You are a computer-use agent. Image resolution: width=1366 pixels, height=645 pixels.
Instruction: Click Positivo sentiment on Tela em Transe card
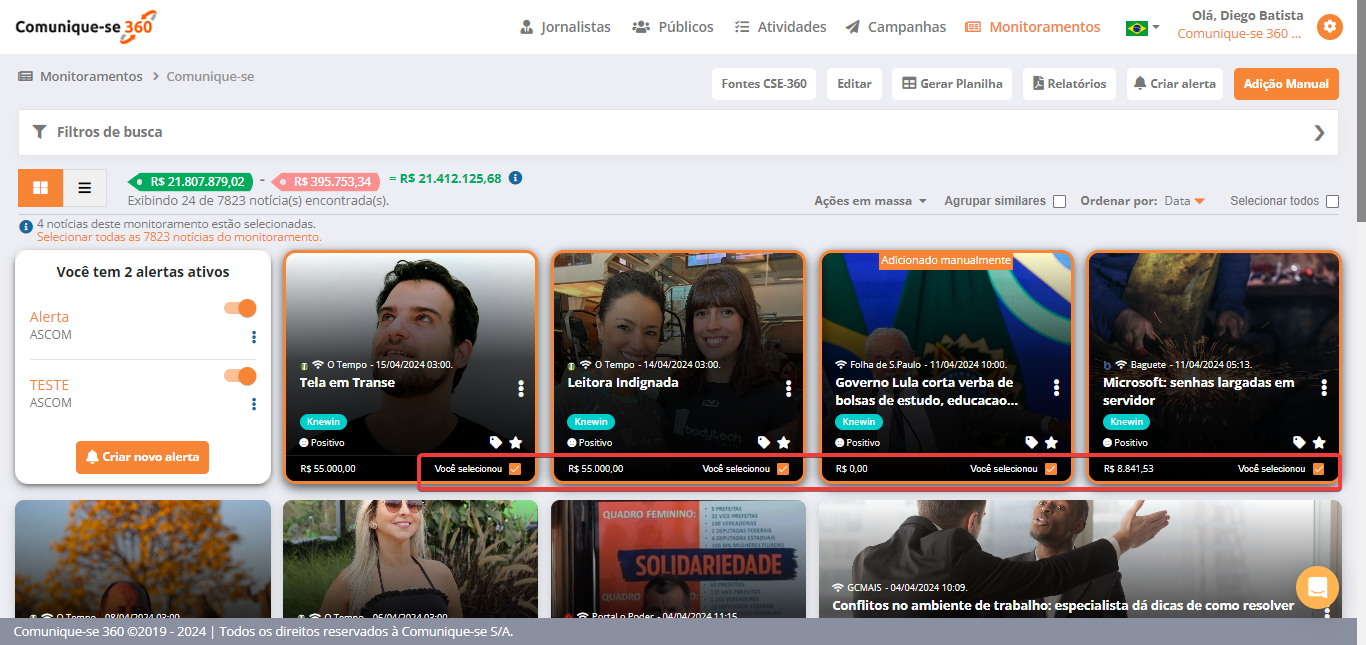pos(321,442)
